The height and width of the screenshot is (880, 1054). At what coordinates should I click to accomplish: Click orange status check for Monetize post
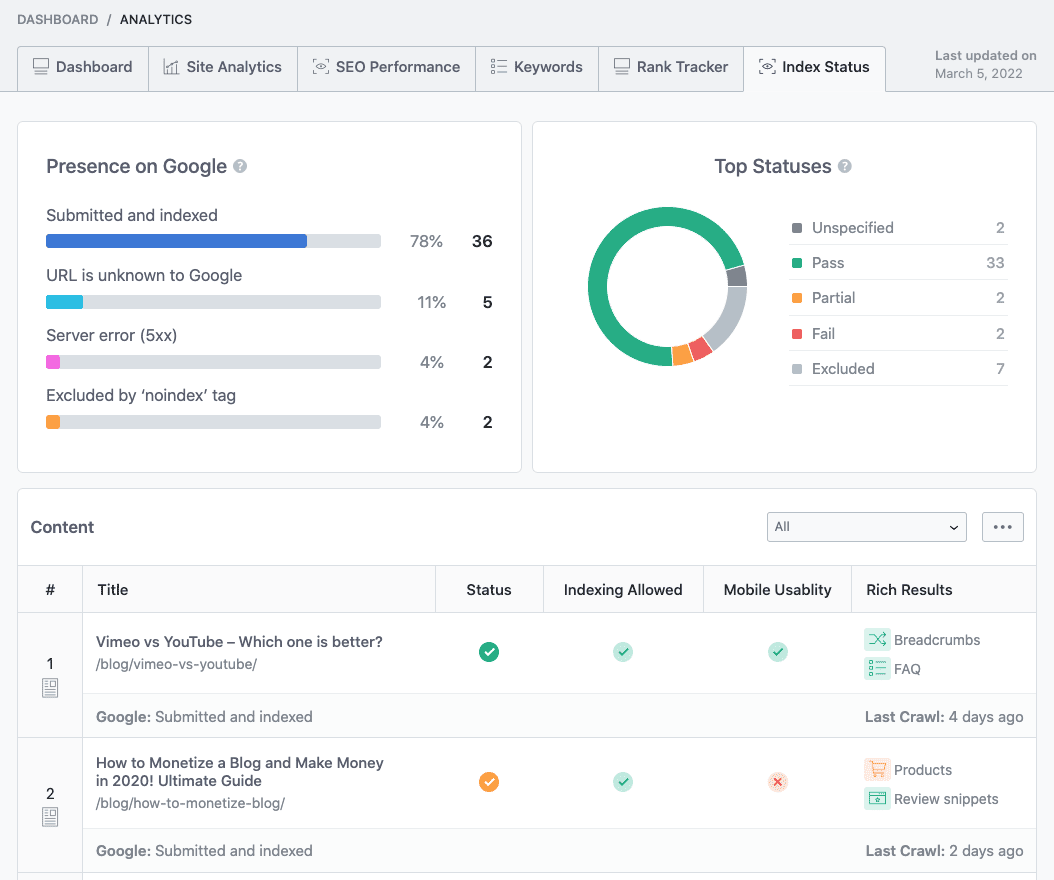click(489, 782)
